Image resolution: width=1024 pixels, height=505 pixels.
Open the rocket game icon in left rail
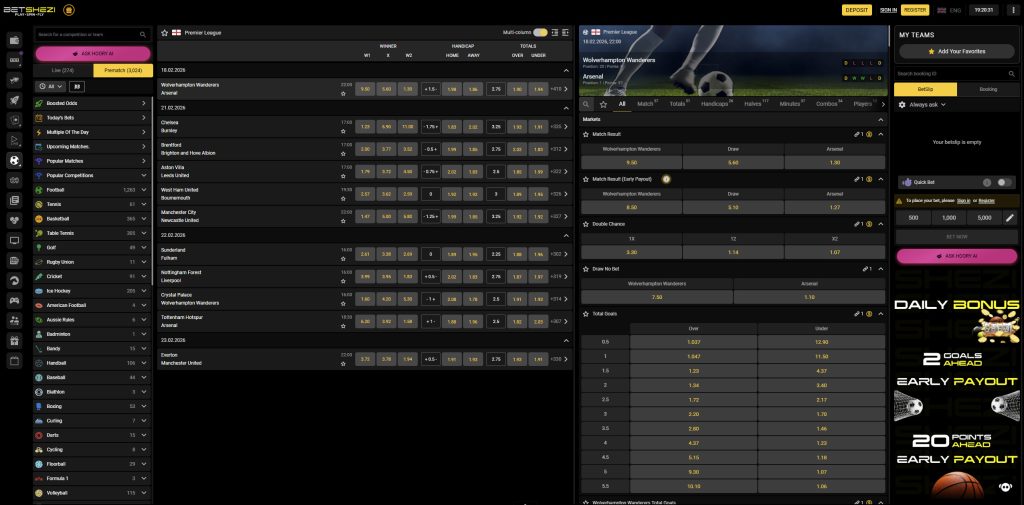pyautogui.click(x=14, y=100)
